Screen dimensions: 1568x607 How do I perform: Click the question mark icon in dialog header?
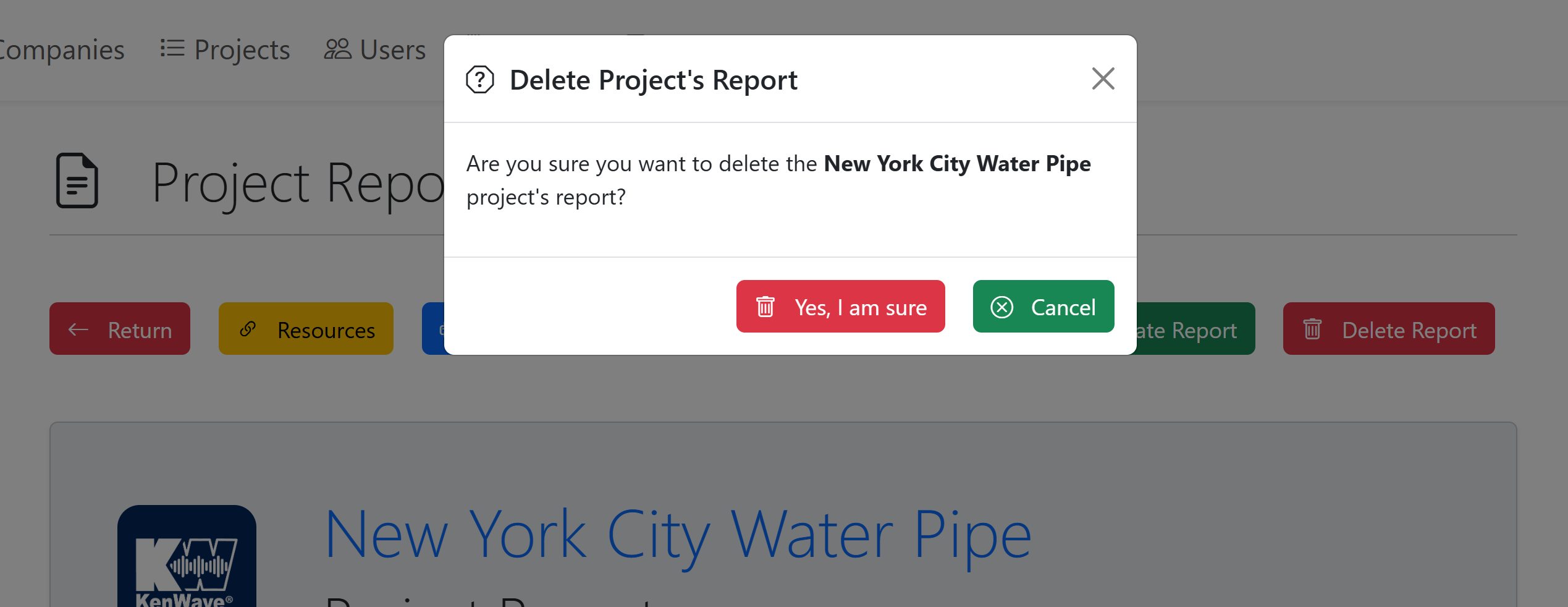[480, 80]
